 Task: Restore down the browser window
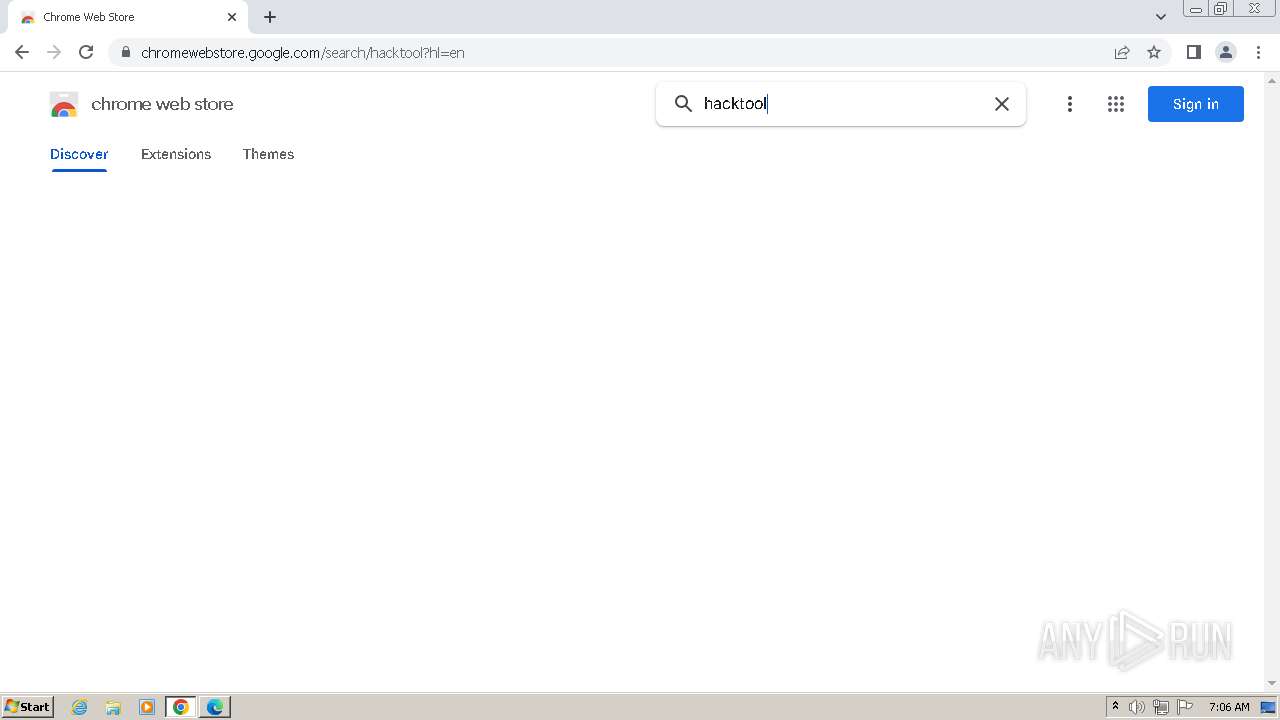click(1220, 9)
